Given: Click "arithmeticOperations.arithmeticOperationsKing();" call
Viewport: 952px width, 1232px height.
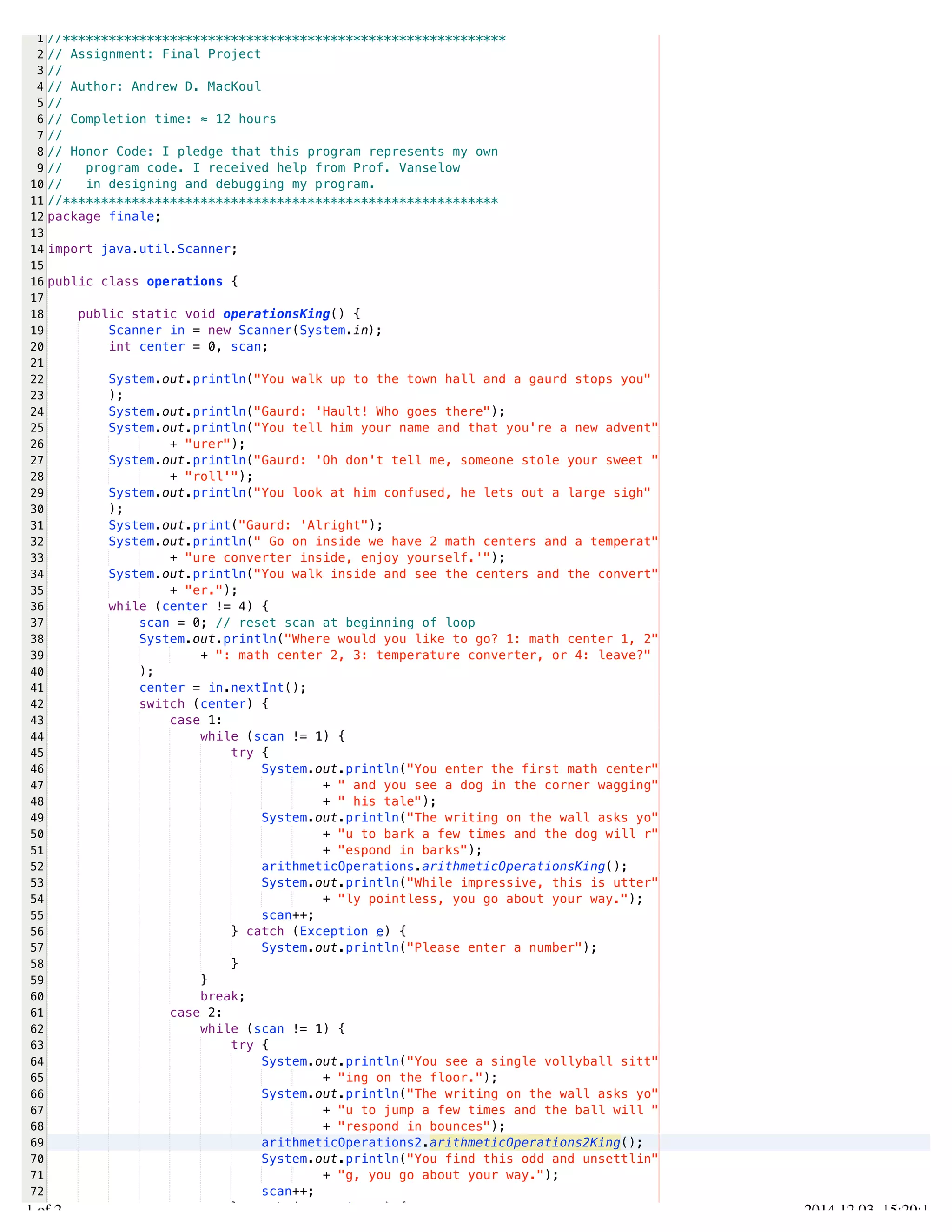Looking at the screenshot, I should pyautogui.click(x=444, y=867).
